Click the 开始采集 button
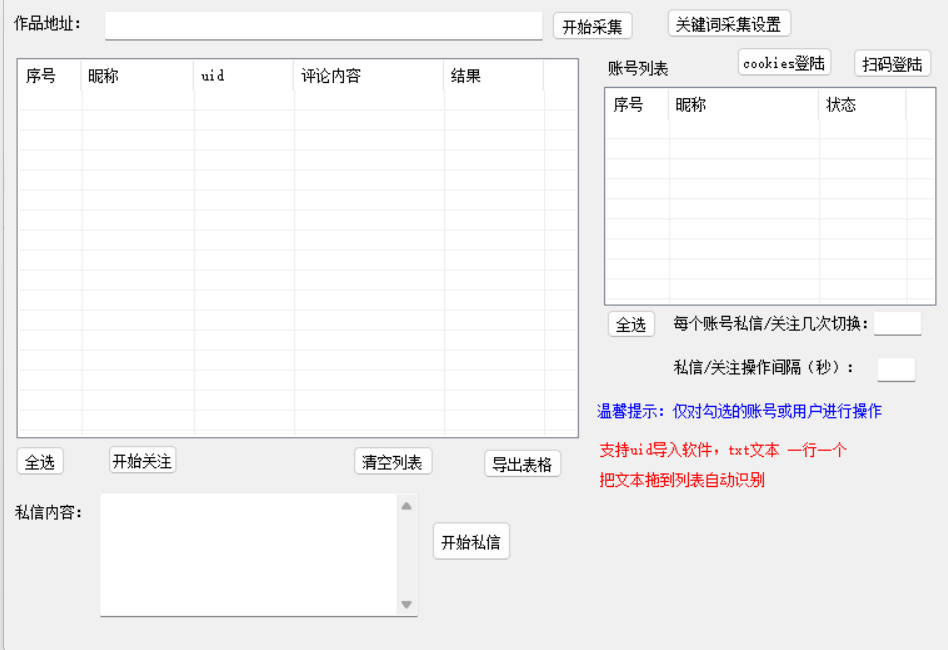This screenshot has height=650, width=948. tap(592, 27)
